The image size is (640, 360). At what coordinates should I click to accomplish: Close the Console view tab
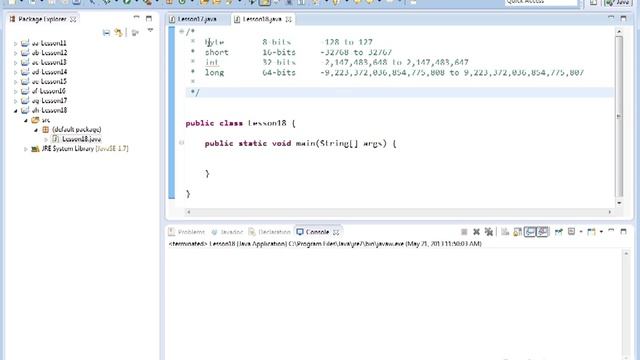coord(336,232)
